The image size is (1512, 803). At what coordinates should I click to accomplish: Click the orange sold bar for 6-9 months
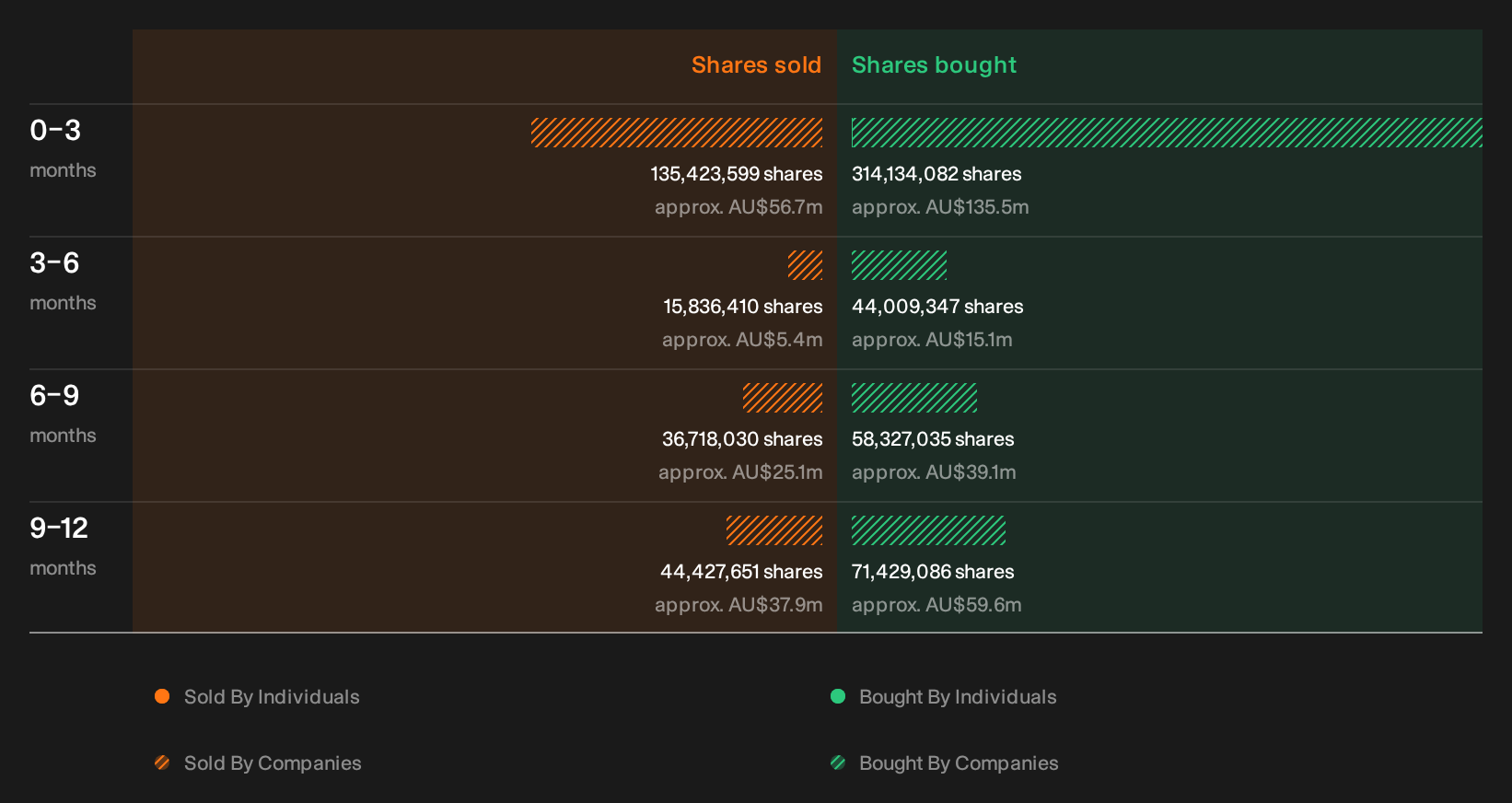pyautogui.click(x=783, y=398)
